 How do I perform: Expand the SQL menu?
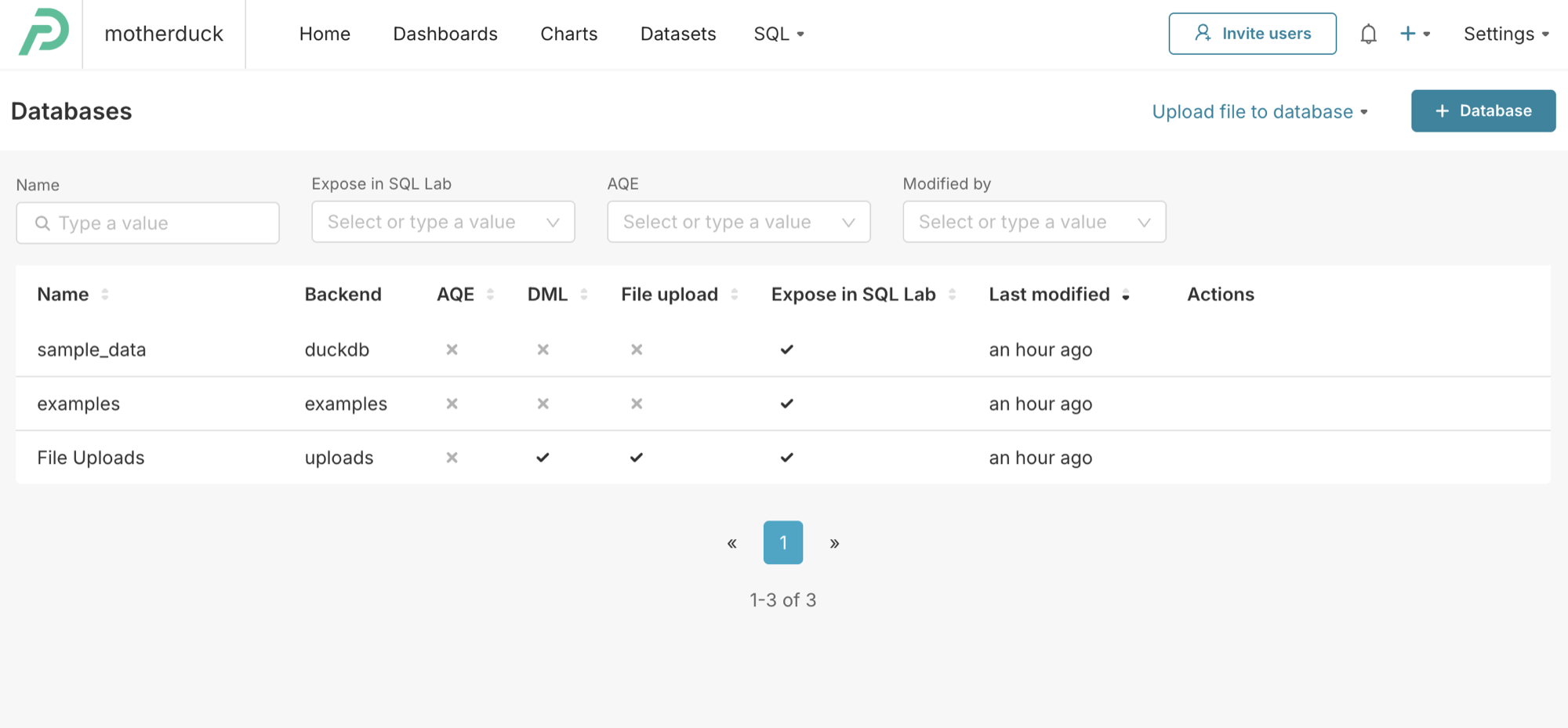[x=779, y=34]
